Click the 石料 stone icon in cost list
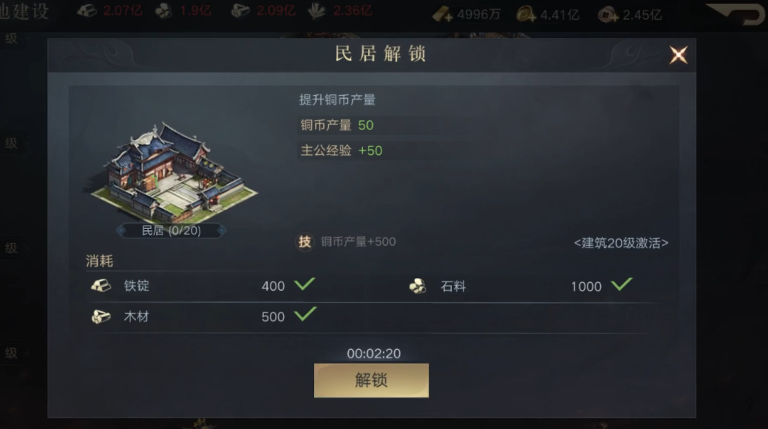Viewport: 768px width, 429px height. tap(417, 286)
